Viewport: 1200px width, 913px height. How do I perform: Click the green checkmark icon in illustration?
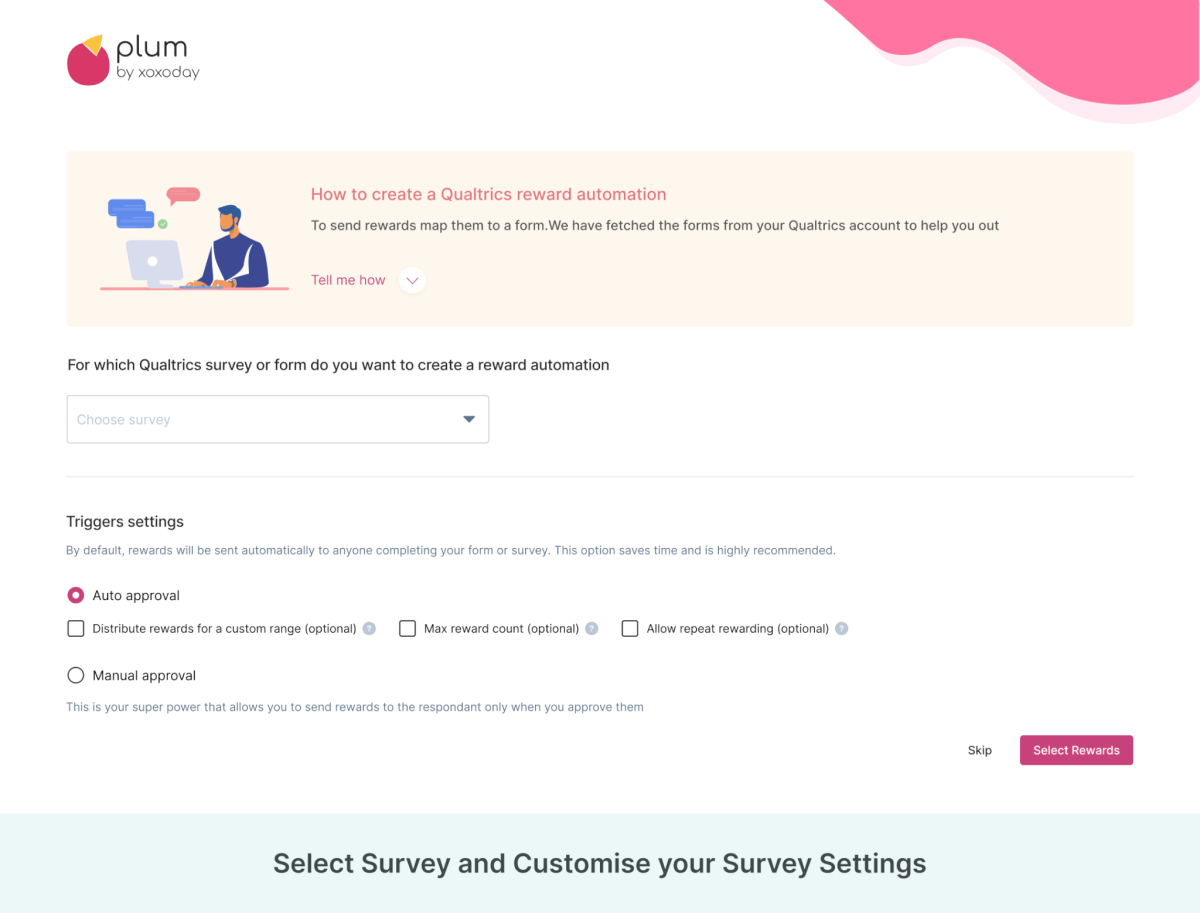163,225
